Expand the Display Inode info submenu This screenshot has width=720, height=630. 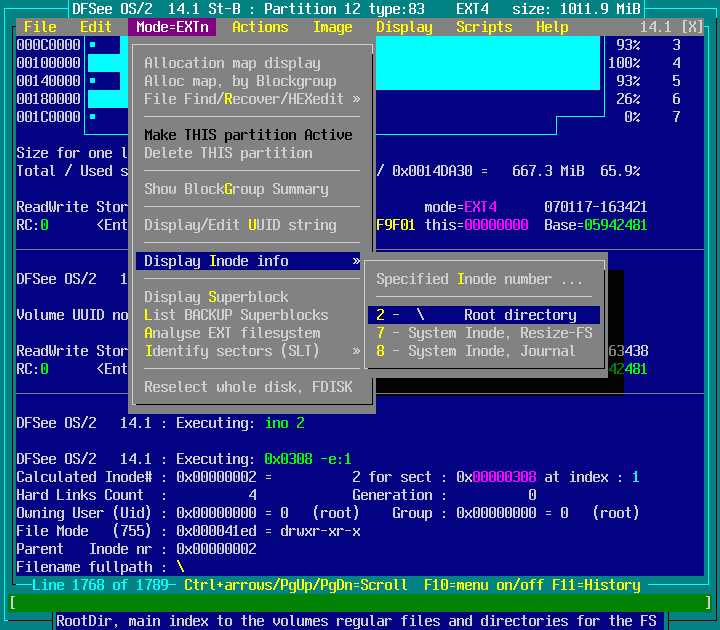pos(252,261)
